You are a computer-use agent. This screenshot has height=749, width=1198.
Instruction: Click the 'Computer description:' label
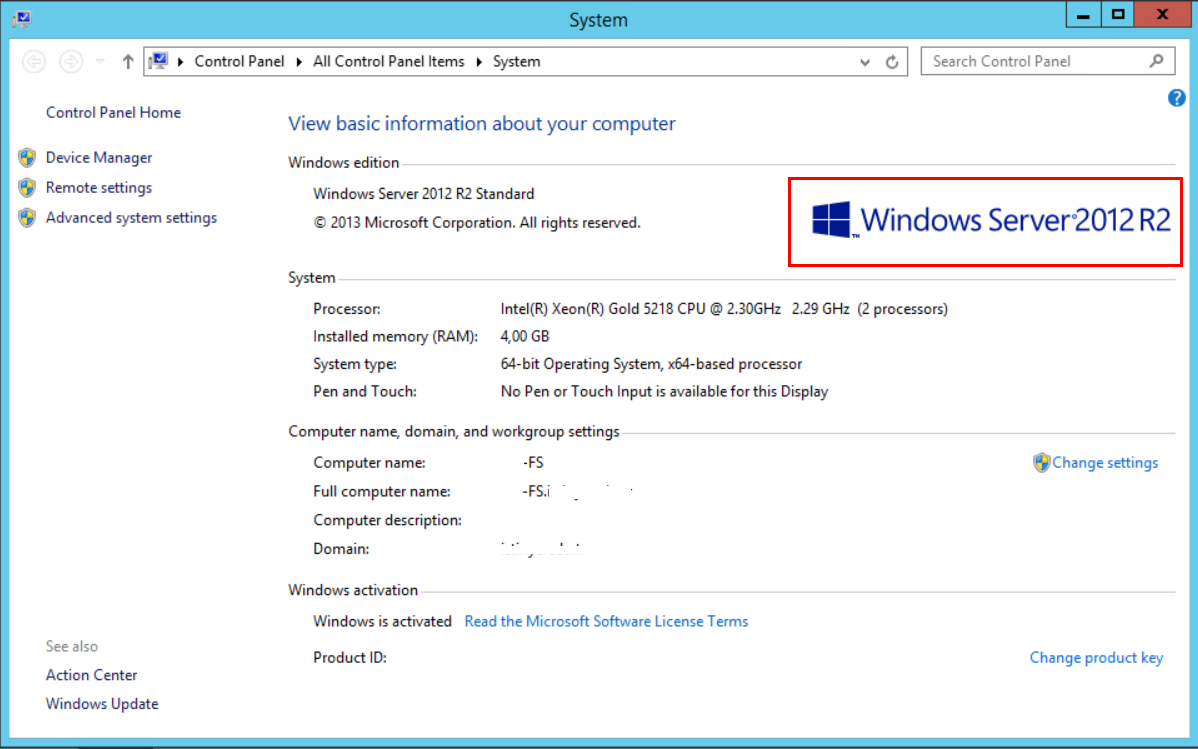click(x=387, y=520)
